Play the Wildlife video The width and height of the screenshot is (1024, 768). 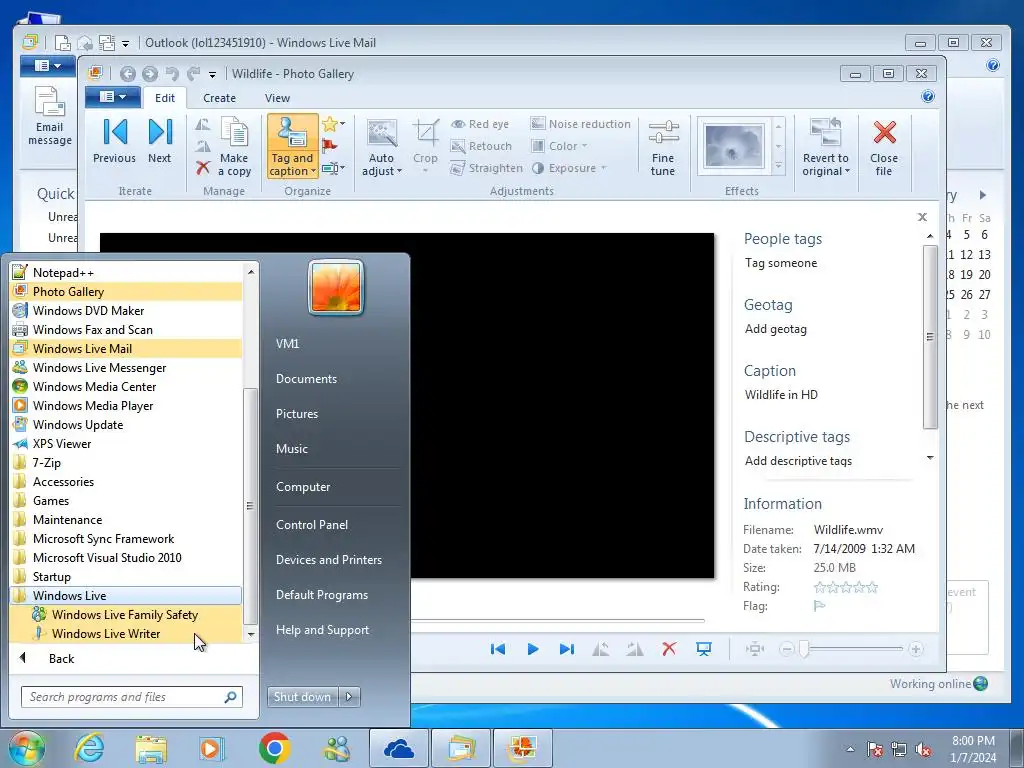[x=532, y=649]
